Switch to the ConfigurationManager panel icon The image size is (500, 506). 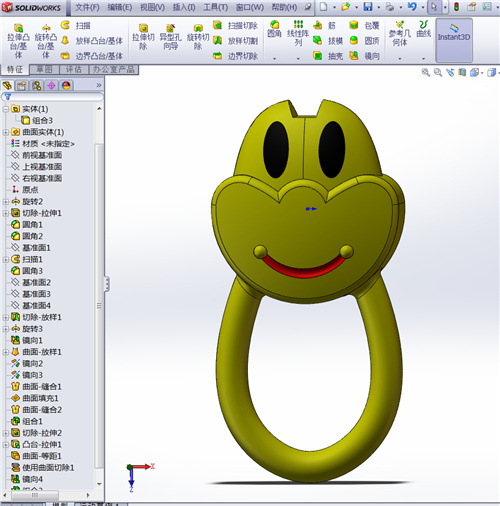[x=37, y=86]
